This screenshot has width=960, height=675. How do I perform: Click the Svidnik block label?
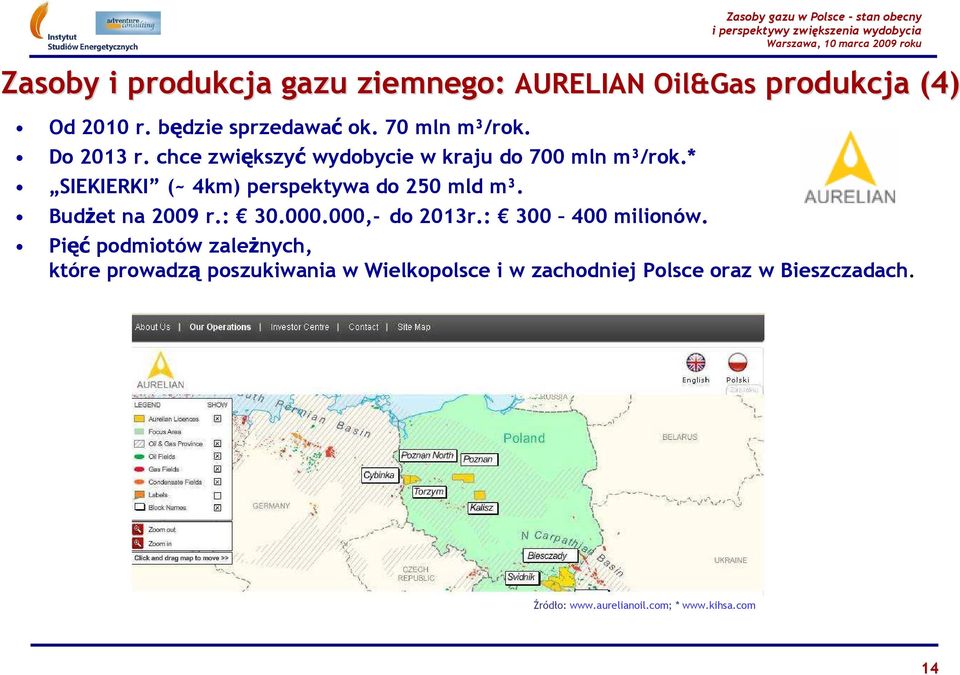(522, 577)
